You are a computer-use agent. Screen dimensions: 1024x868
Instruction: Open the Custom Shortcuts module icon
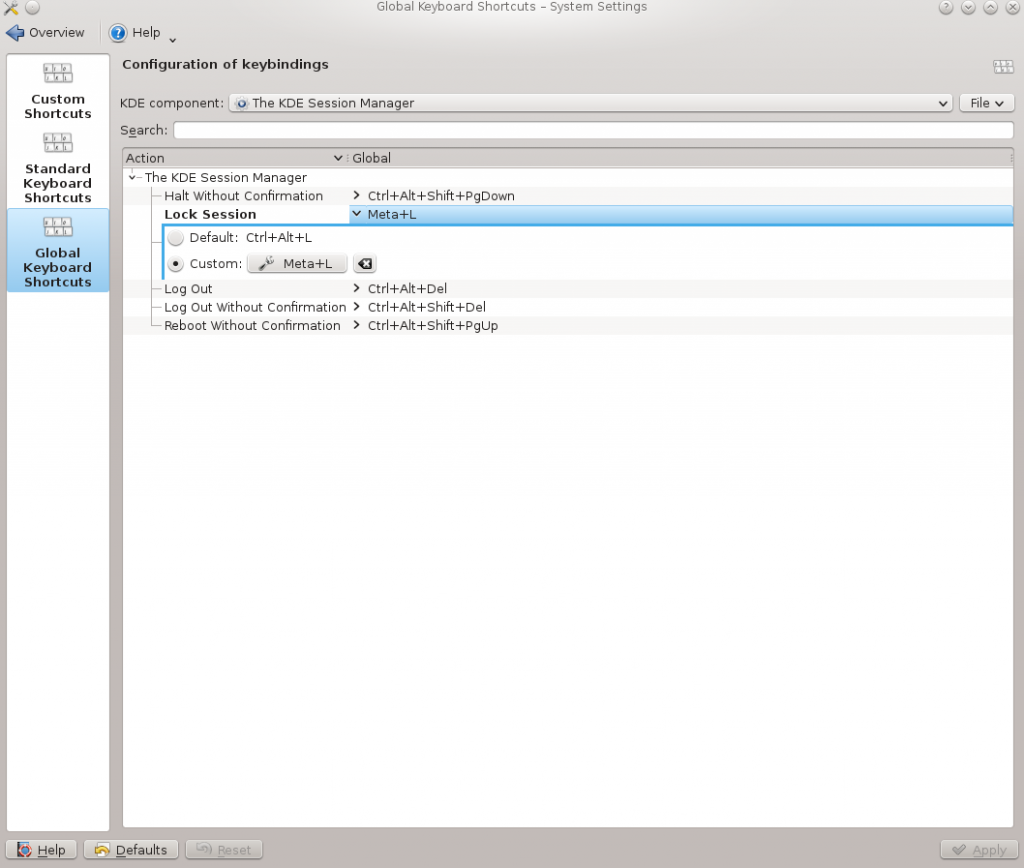coord(57,72)
